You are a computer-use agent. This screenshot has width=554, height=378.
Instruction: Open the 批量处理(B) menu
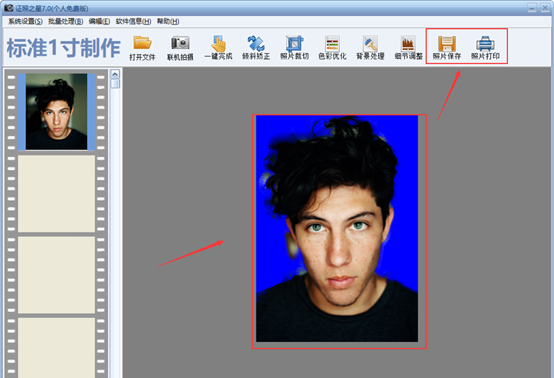66,22
